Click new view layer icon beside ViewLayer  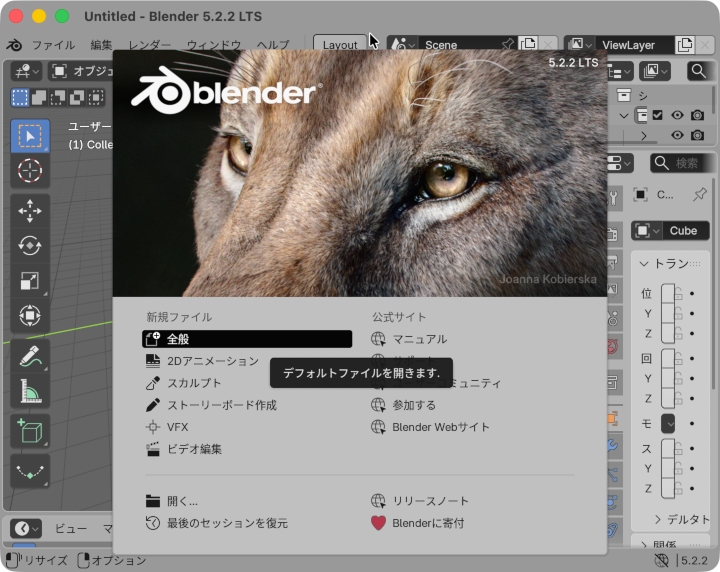[x=685, y=45]
